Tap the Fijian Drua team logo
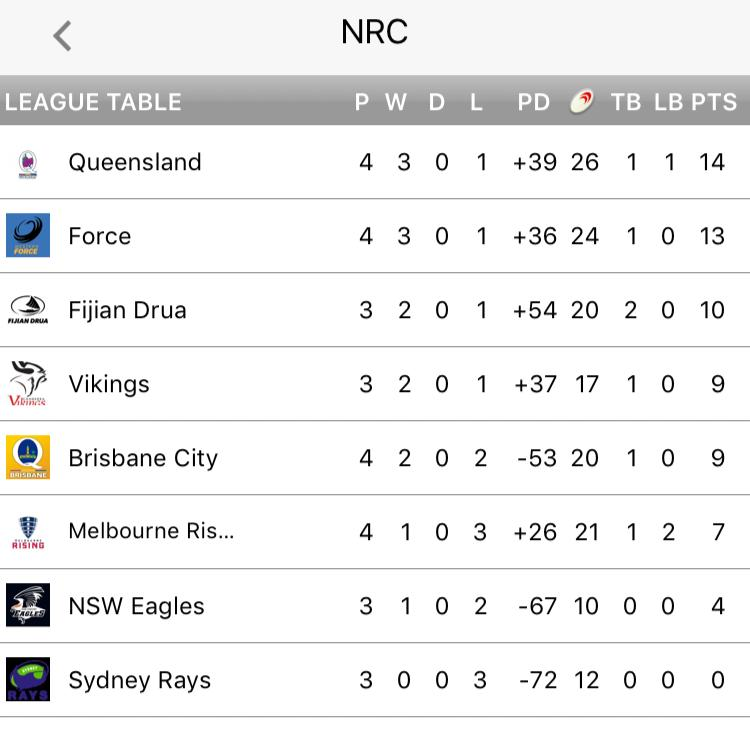This screenshot has width=750, height=747. click(28, 310)
